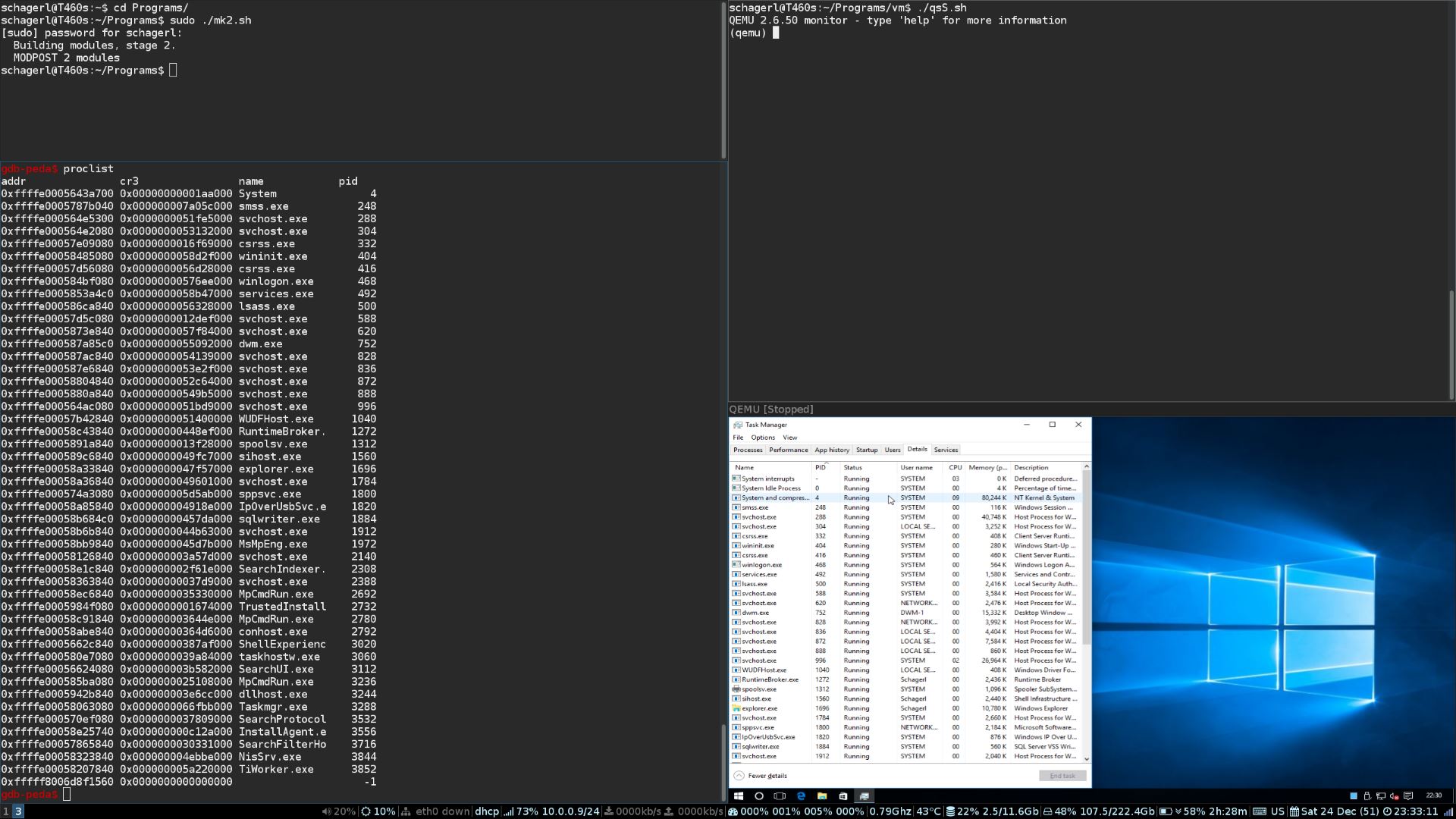Switch to App history tab
The image size is (1456, 819).
[832, 450]
